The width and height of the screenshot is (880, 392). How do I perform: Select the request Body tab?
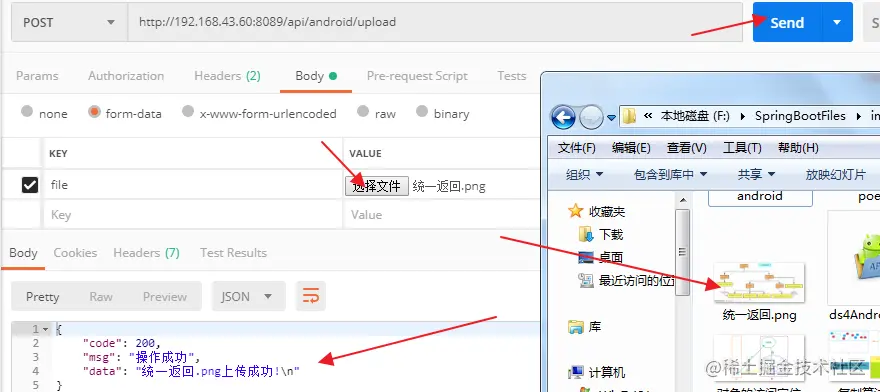[316, 76]
